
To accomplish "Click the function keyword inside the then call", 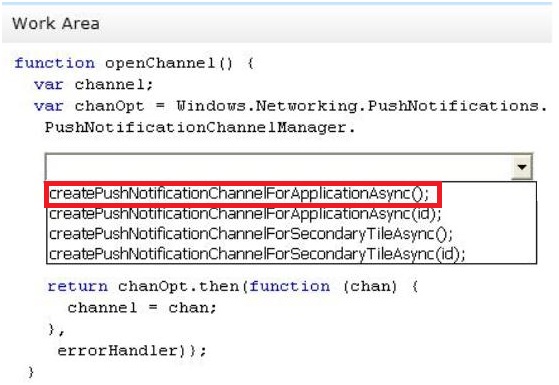I will pyautogui.click(x=289, y=286).
